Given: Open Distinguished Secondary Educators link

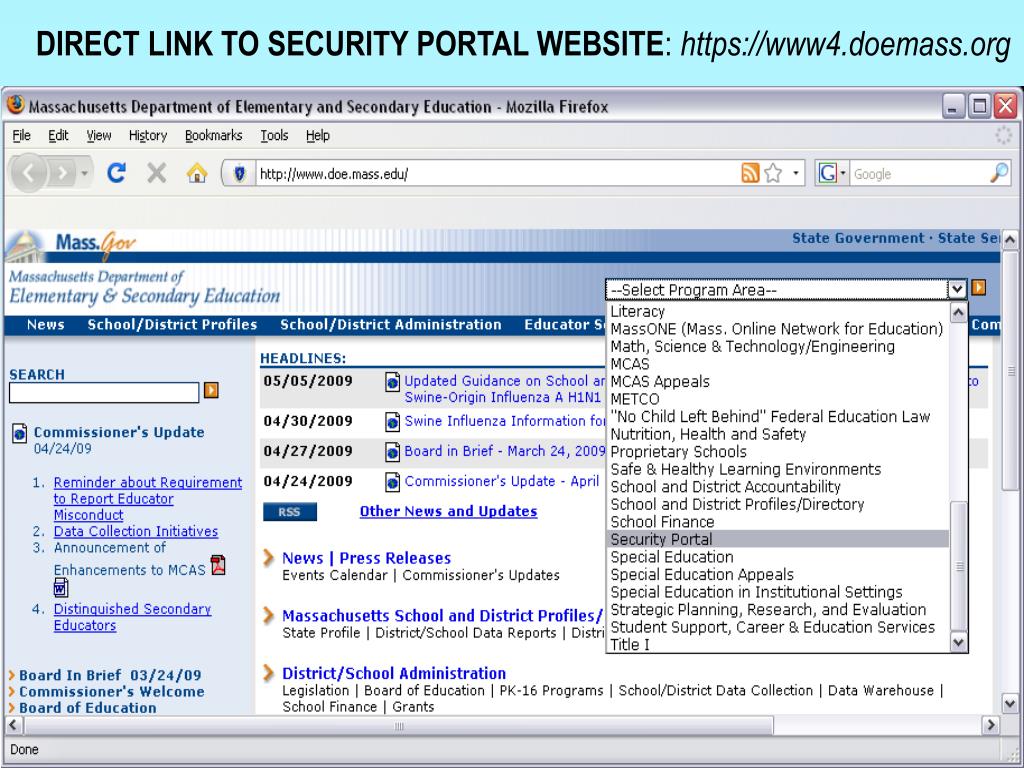Looking at the screenshot, I should coord(133,616).
